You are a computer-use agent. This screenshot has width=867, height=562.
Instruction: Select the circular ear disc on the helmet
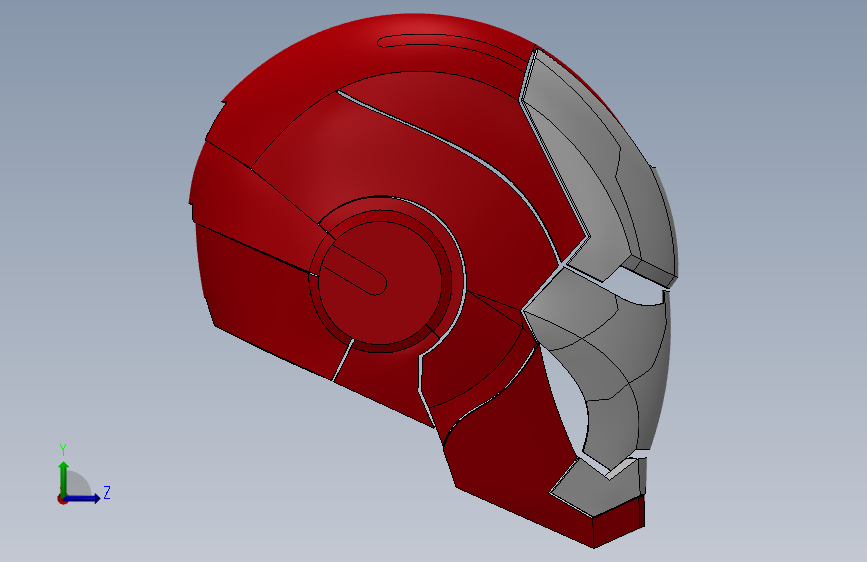click(x=380, y=283)
